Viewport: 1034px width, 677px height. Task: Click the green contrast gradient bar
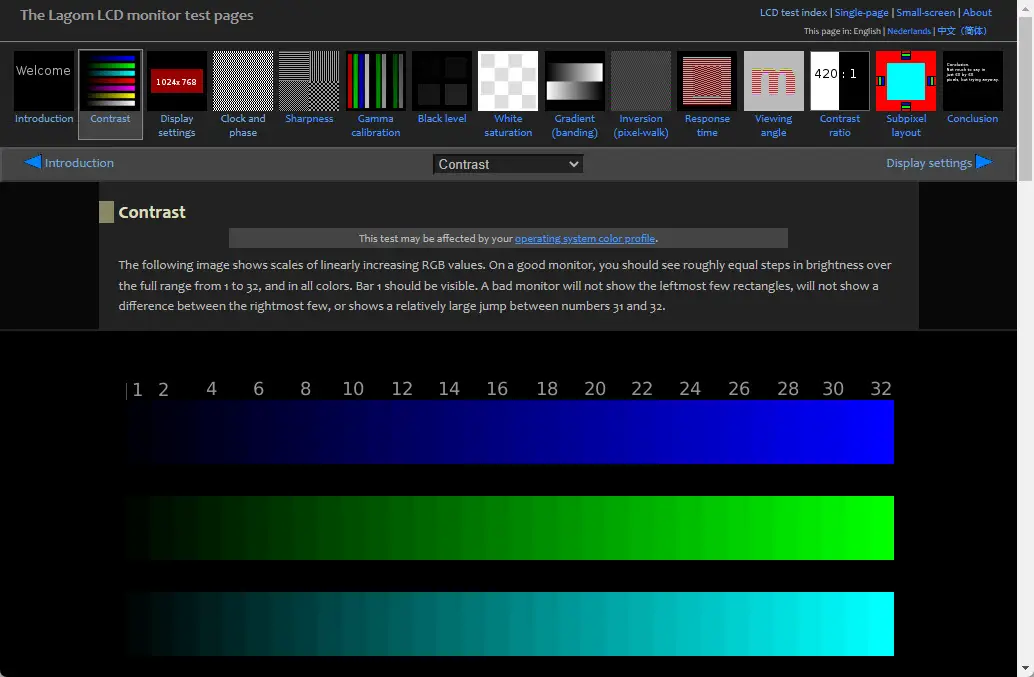click(x=510, y=528)
